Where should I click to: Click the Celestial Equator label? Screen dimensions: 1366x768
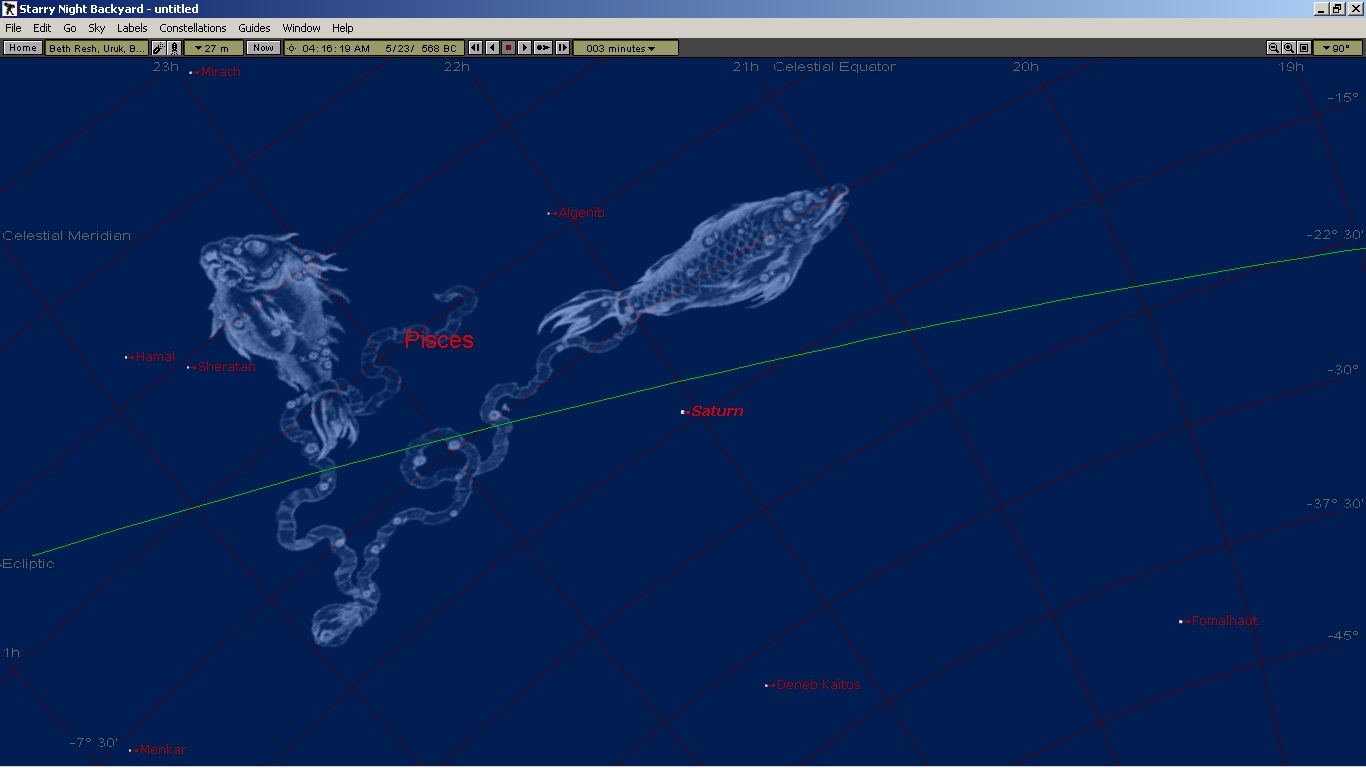[834, 67]
